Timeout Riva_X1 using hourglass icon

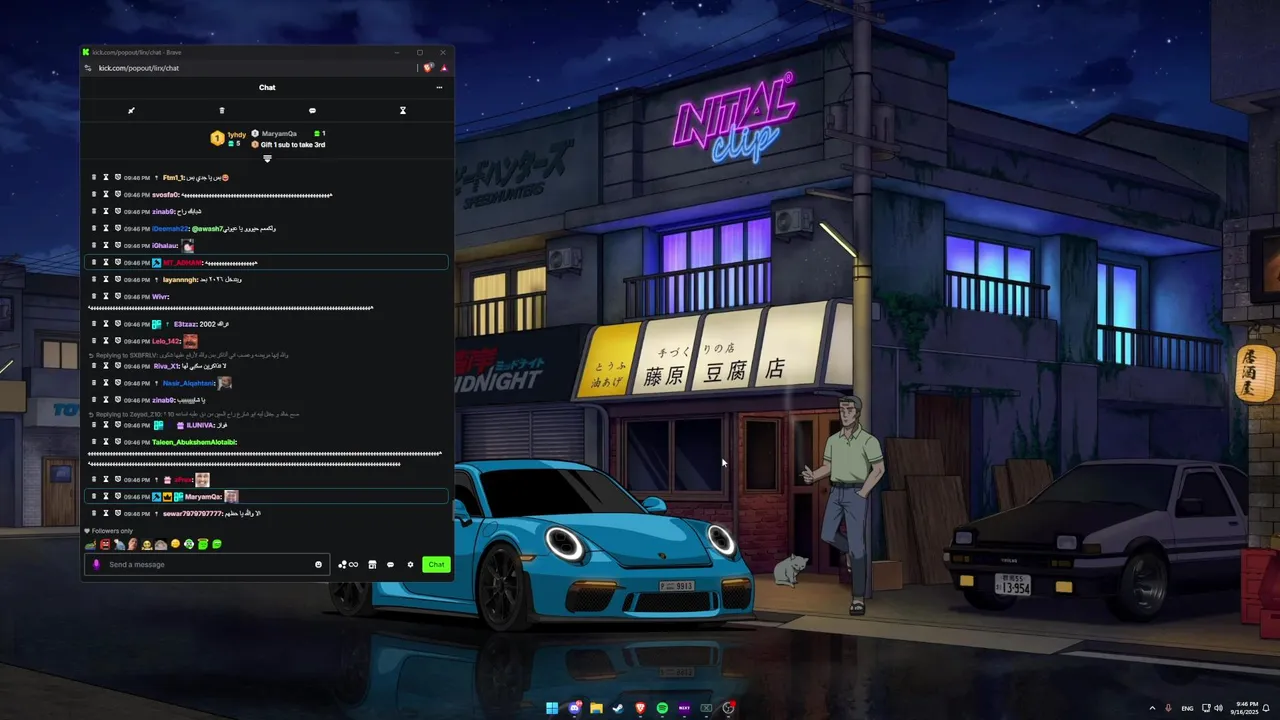pyautogui.click(x=106, y=366)
